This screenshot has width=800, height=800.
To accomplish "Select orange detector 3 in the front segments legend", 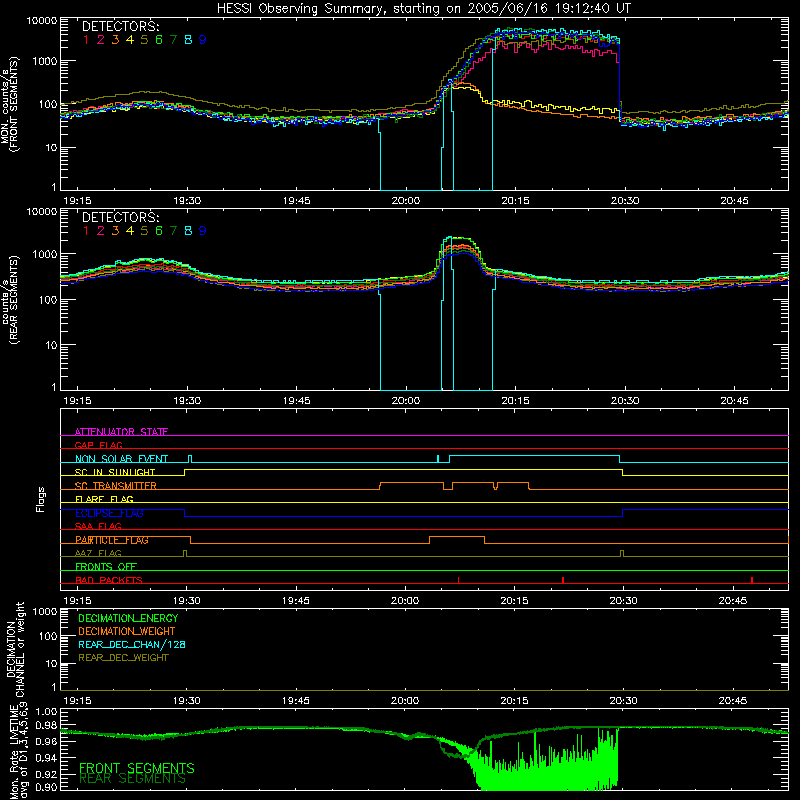I will (115, 40).
